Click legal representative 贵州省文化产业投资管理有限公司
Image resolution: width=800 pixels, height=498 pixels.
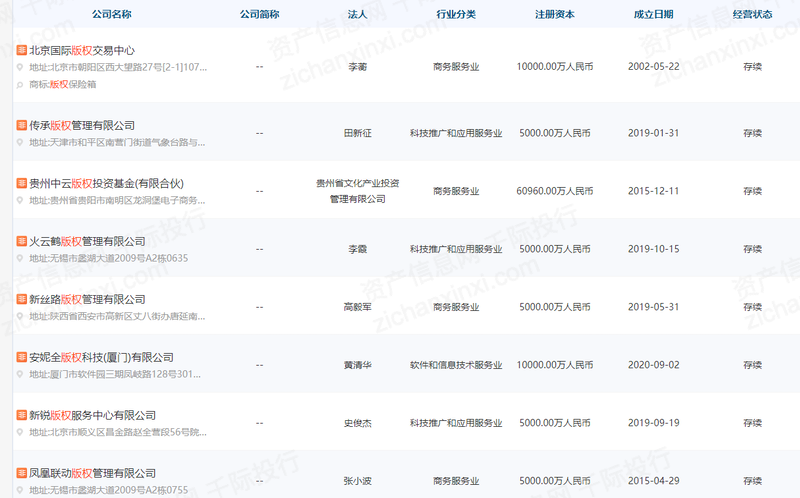click(x=358, y=191)
